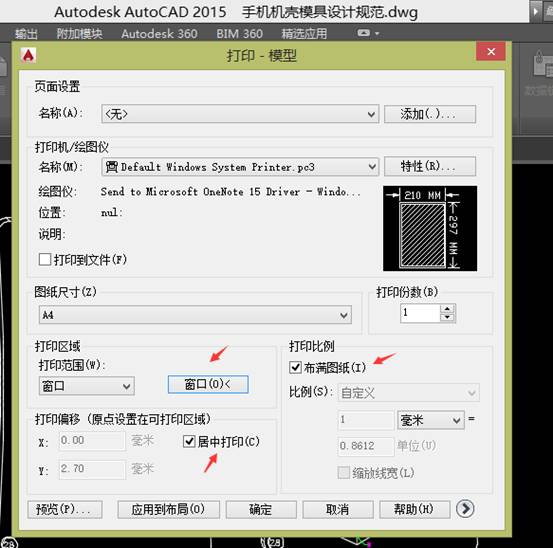
Task: Click 预览(P) preview button
Action: click(x=65, y=509)
